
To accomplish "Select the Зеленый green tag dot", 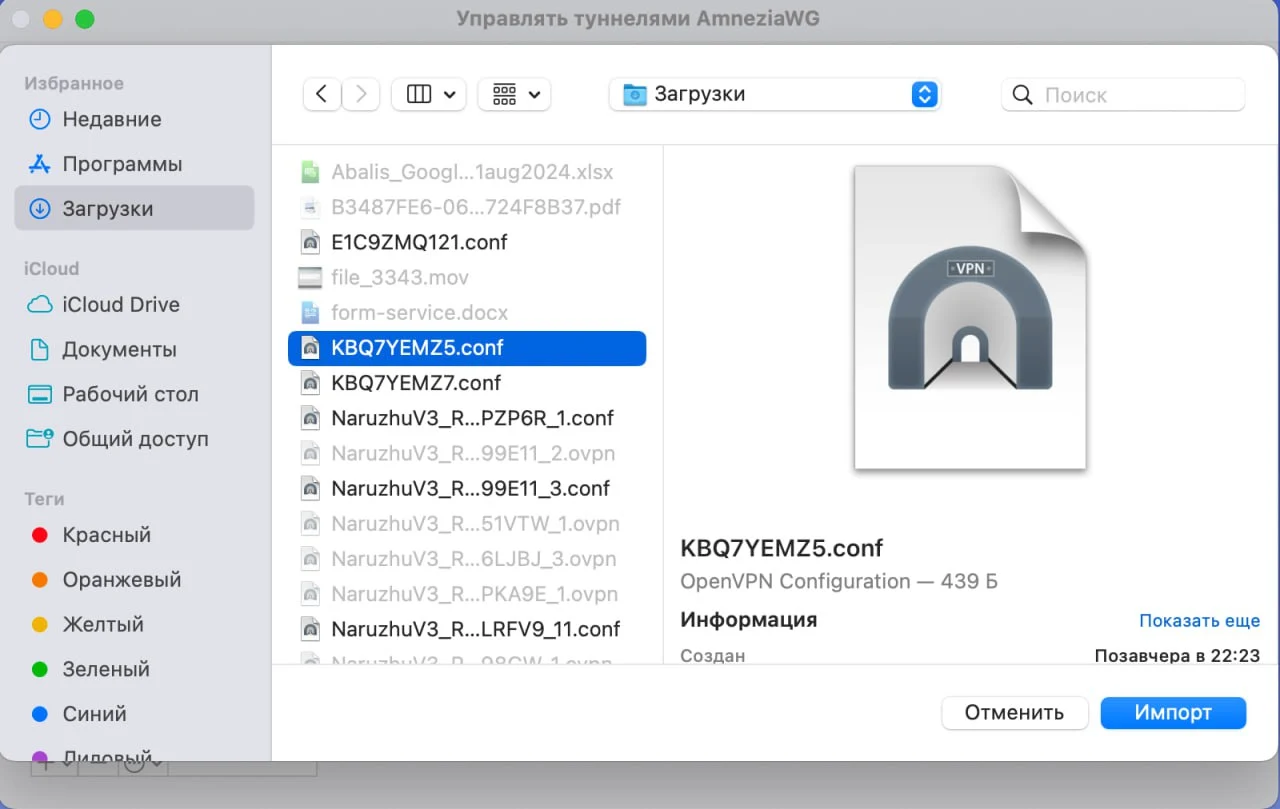I will (40, 669).
